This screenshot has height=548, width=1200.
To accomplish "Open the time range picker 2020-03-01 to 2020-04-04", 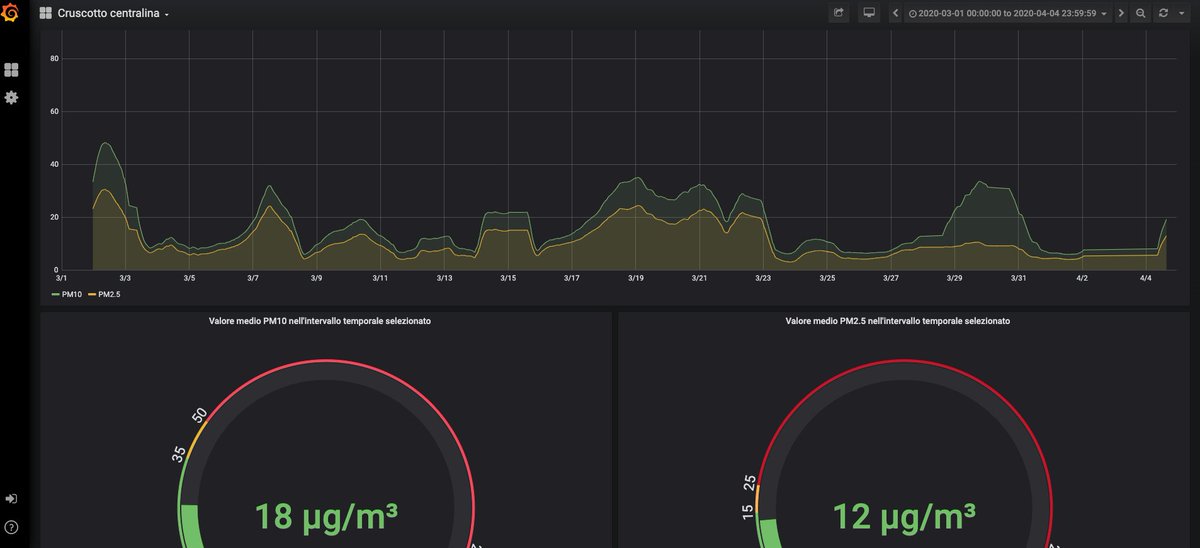I will pos(1007,14).
